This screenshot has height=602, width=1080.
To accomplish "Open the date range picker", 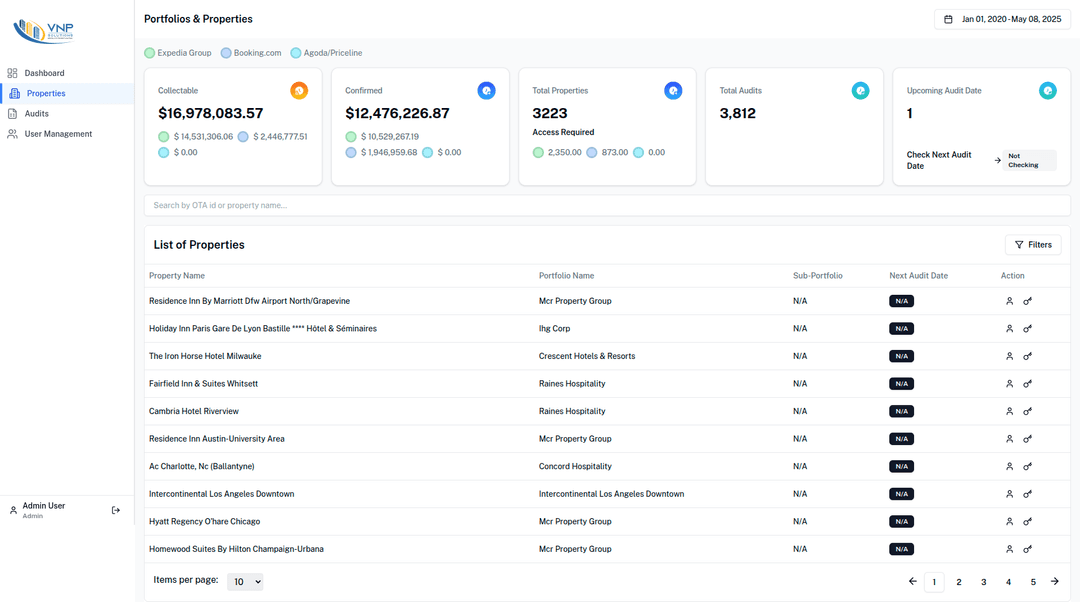I will tap(1002, 19).
